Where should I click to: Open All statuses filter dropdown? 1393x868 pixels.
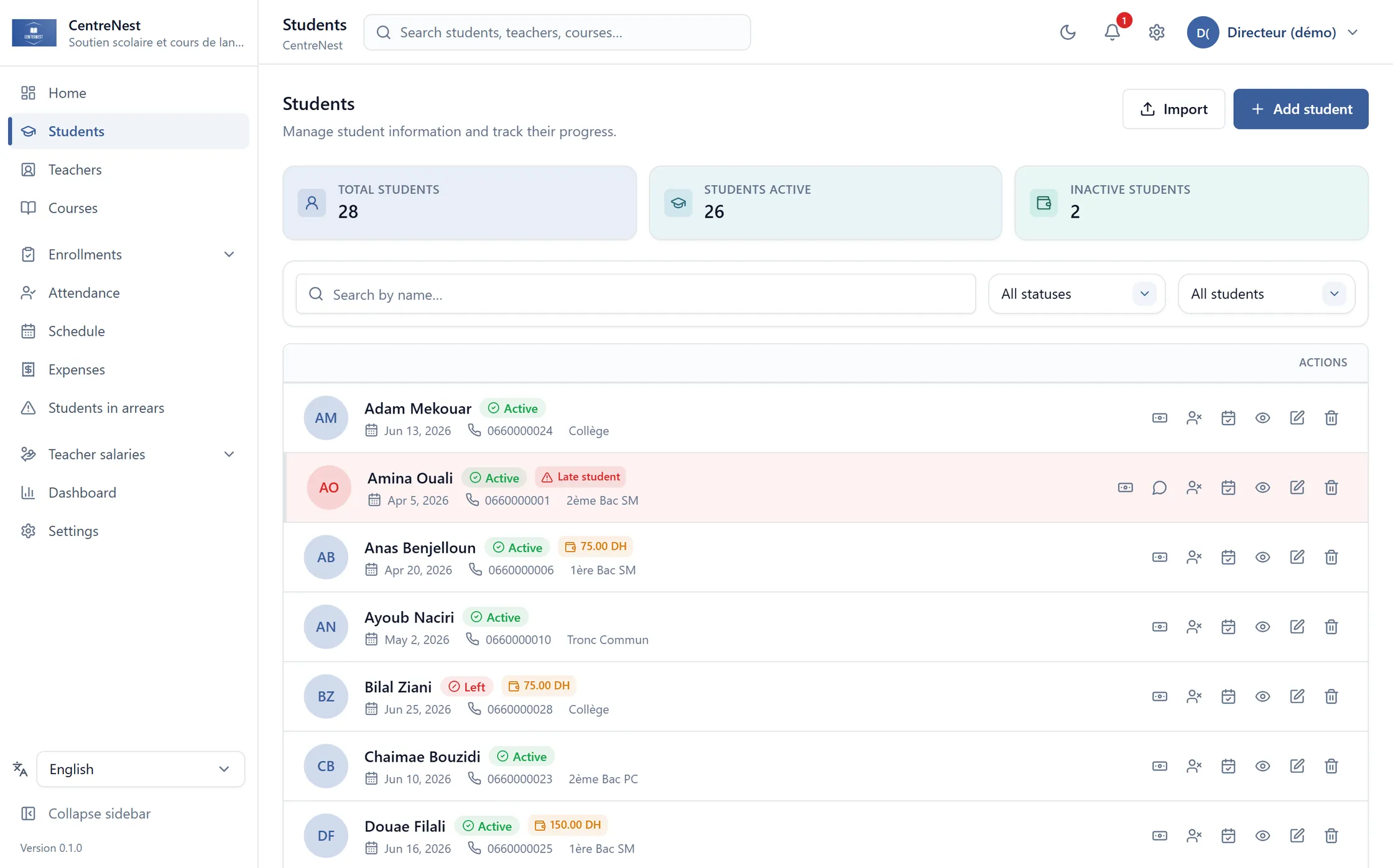pyautogui.click(x=1076, y=294)
